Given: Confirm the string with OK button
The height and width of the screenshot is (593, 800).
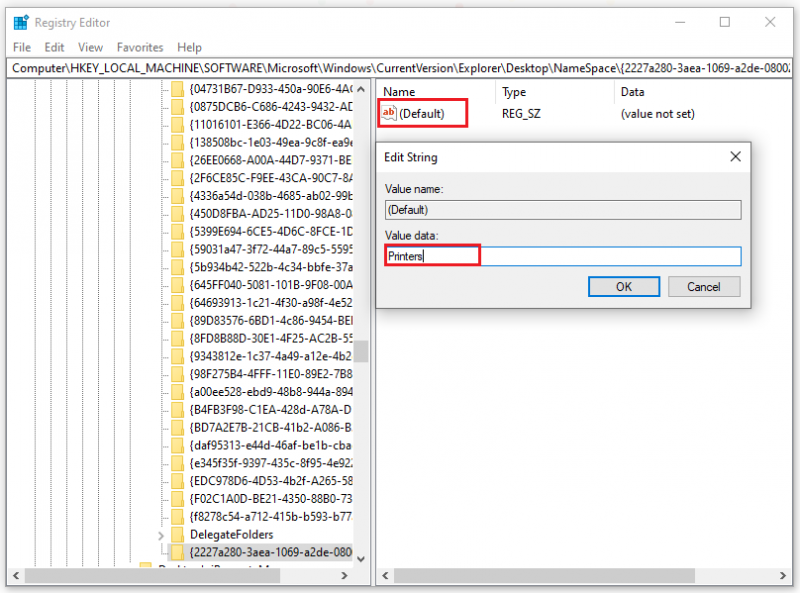Looking at the screenshot, I should click(x=623, y=286).
